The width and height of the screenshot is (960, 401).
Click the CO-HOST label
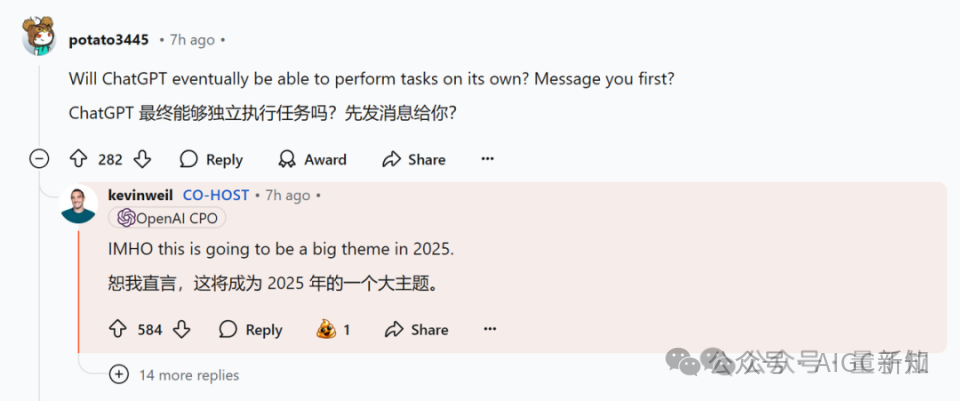point(216,195)
